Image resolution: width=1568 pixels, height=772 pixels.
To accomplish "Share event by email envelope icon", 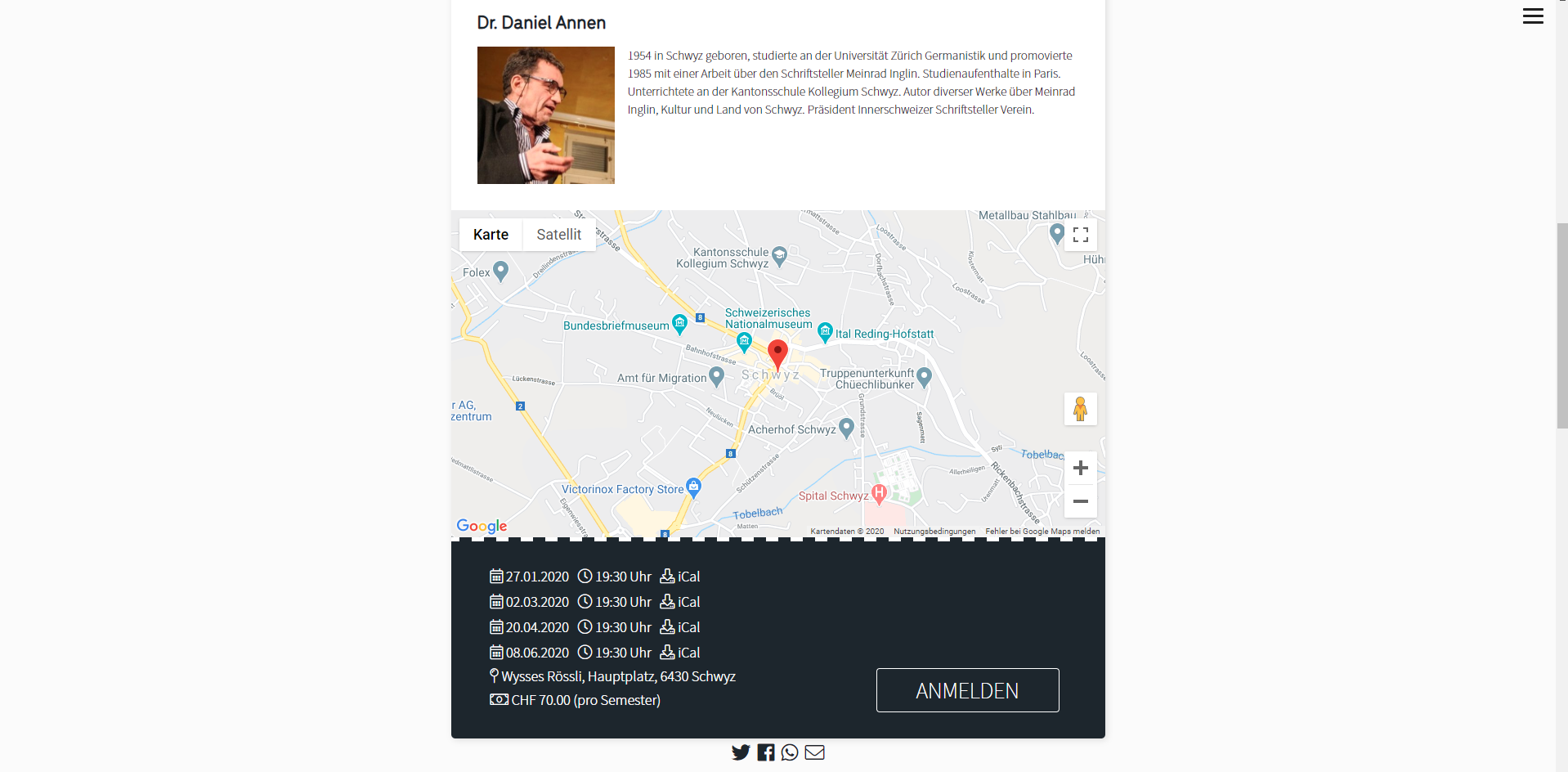I will tap(814, 752).
